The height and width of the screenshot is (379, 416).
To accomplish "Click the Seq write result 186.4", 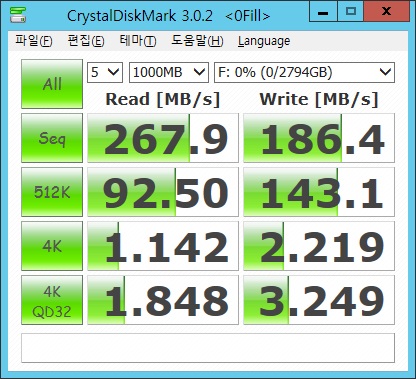I will coord(319,138).
